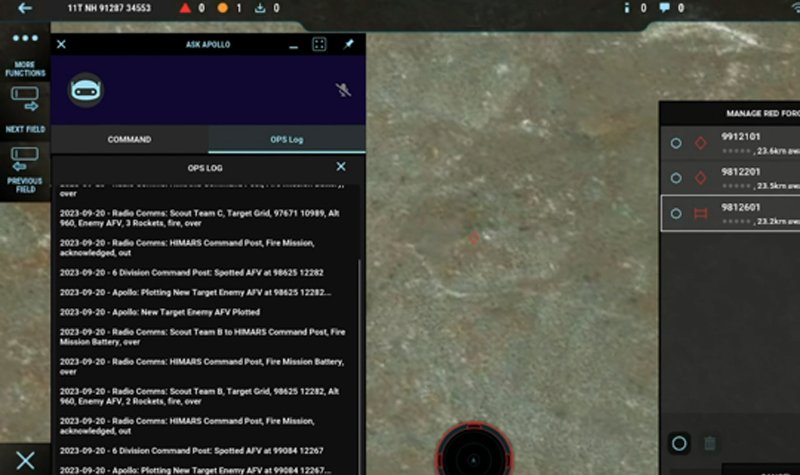This screenshot has height=475, width=800.
Task: Close the Ask Apollo panel
Action: [61, 44]
